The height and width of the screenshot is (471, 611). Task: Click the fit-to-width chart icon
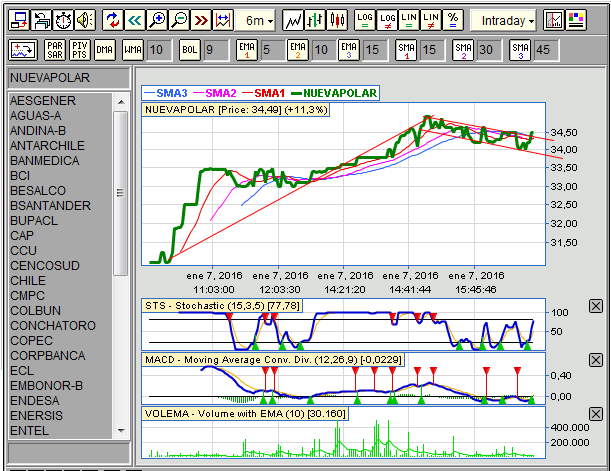[223, 20]
